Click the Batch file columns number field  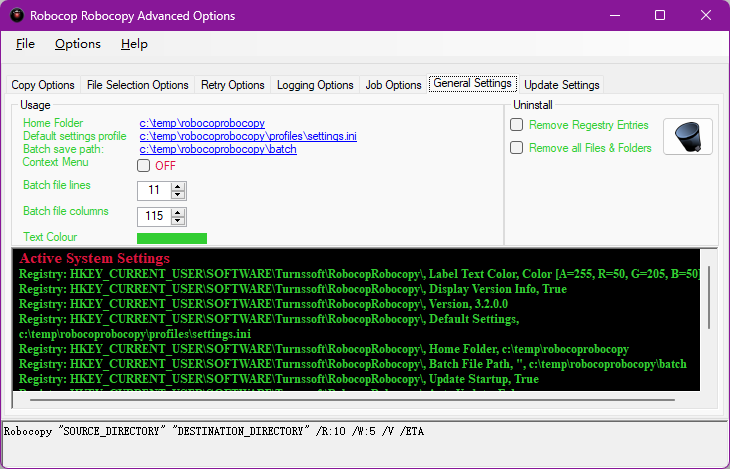[154, 216]
